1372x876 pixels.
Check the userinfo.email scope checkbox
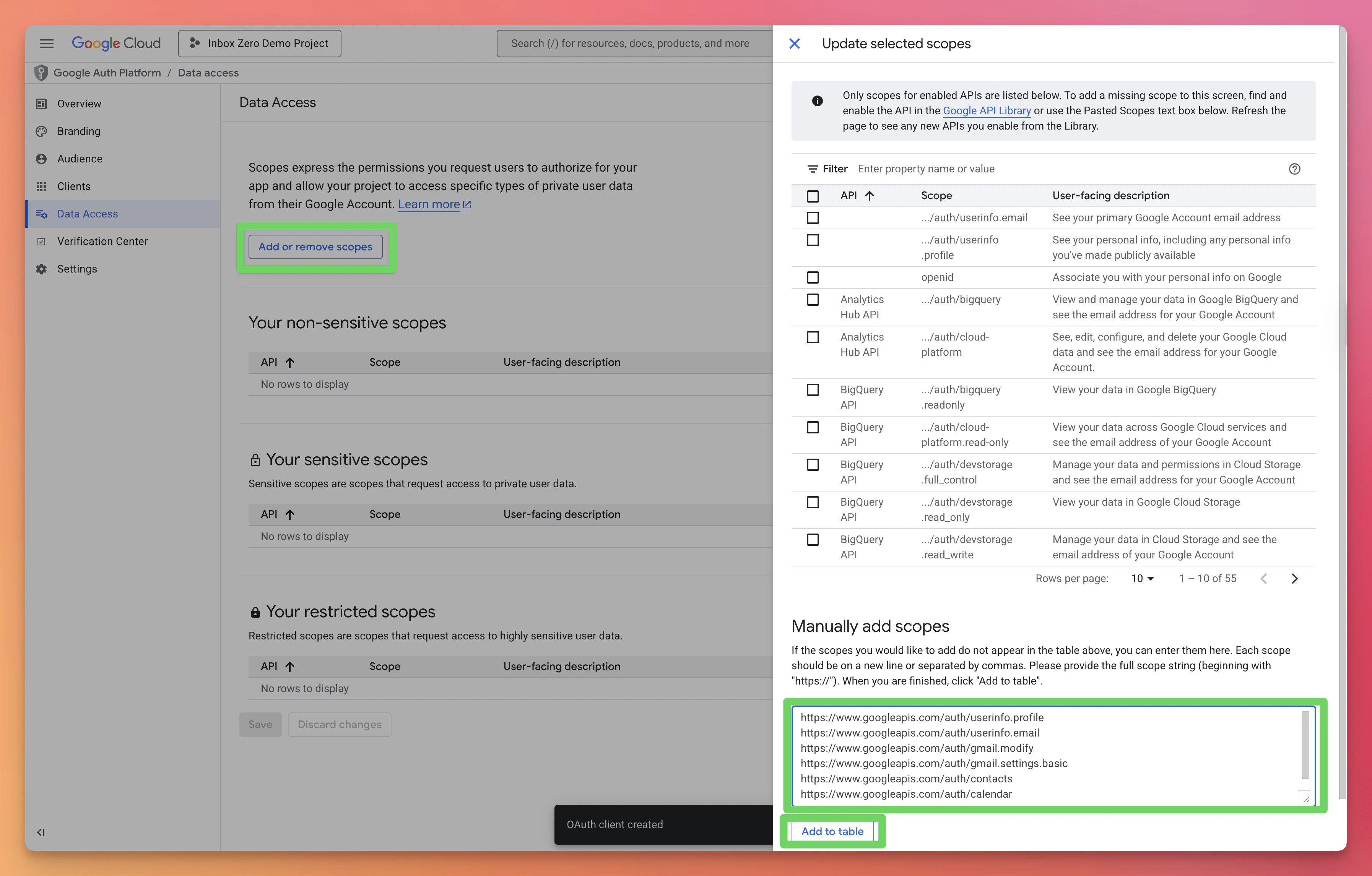click(x=813, y=217)
